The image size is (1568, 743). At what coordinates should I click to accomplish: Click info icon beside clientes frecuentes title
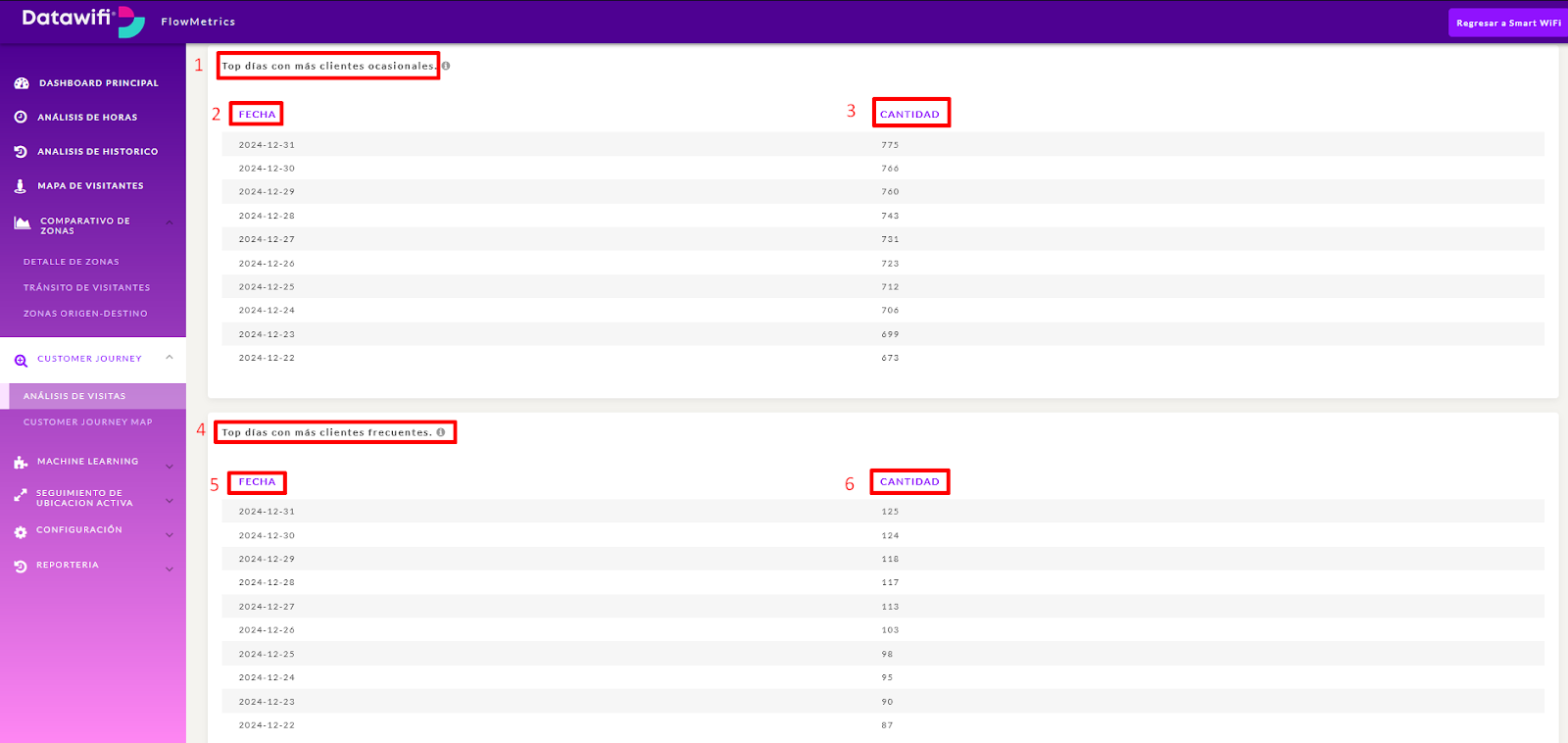(441, 432)
